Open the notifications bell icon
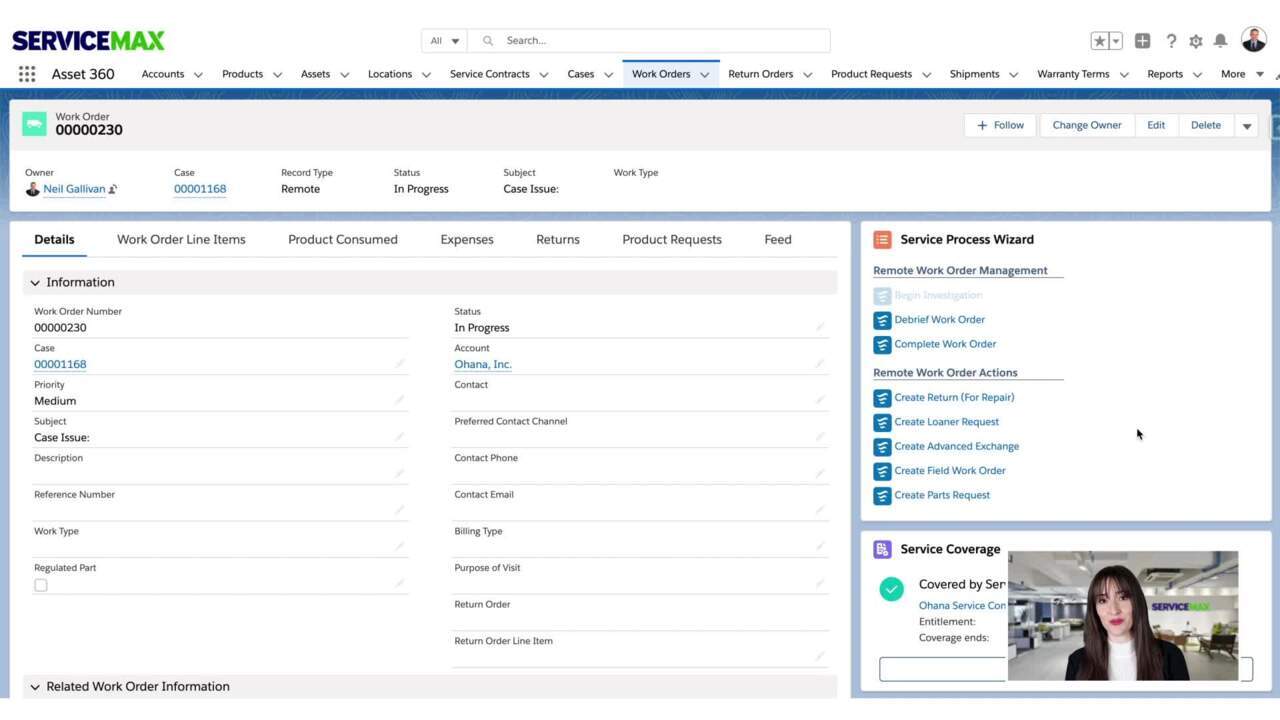This screenshot has width=1280, height=720. 1220,41
